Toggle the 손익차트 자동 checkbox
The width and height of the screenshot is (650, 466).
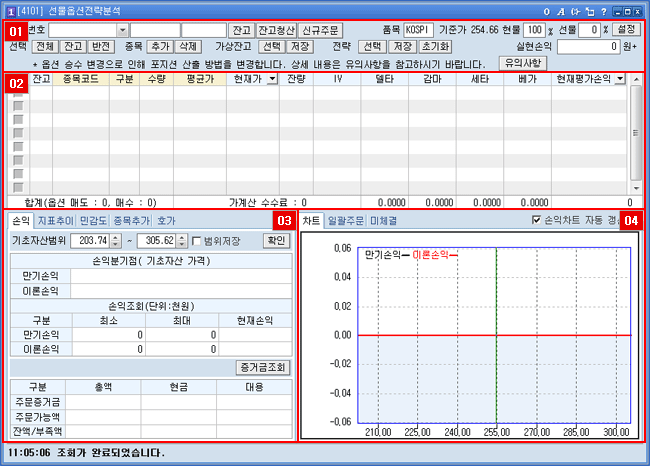[537, 220]
